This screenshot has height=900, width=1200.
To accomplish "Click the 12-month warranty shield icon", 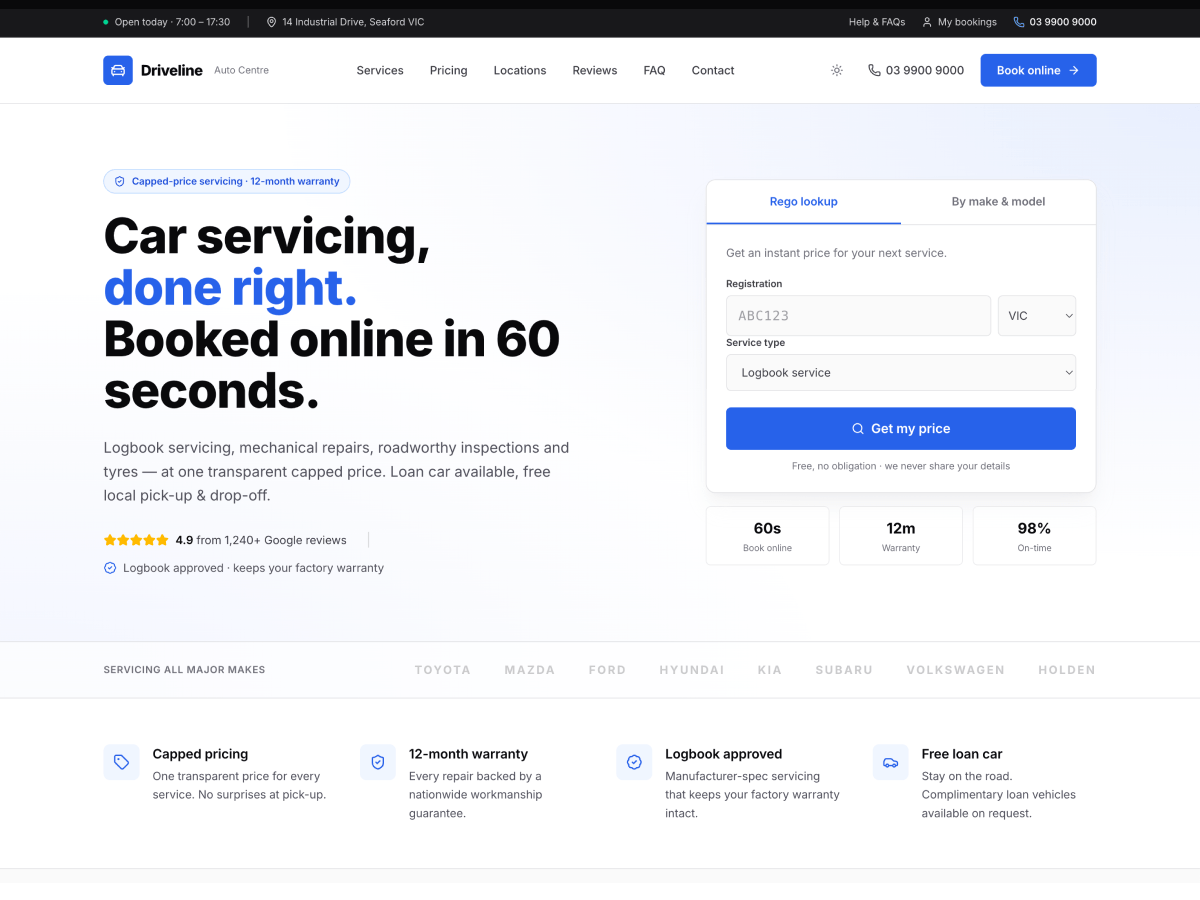I will 378,762.
